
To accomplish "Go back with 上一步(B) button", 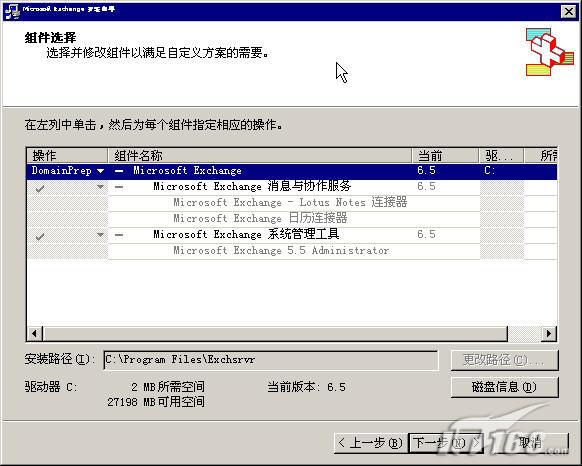I will click(x=370, y=443).
